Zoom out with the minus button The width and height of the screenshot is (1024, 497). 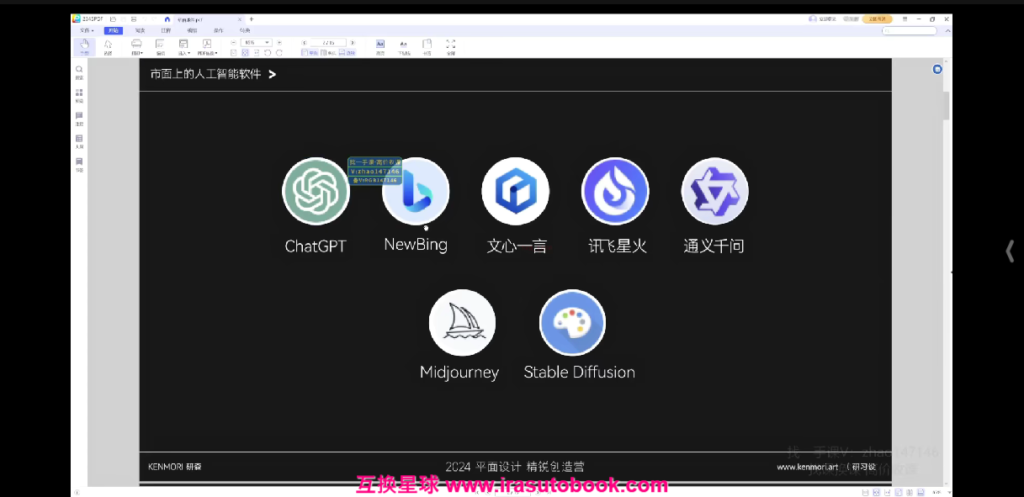[233, 42]
